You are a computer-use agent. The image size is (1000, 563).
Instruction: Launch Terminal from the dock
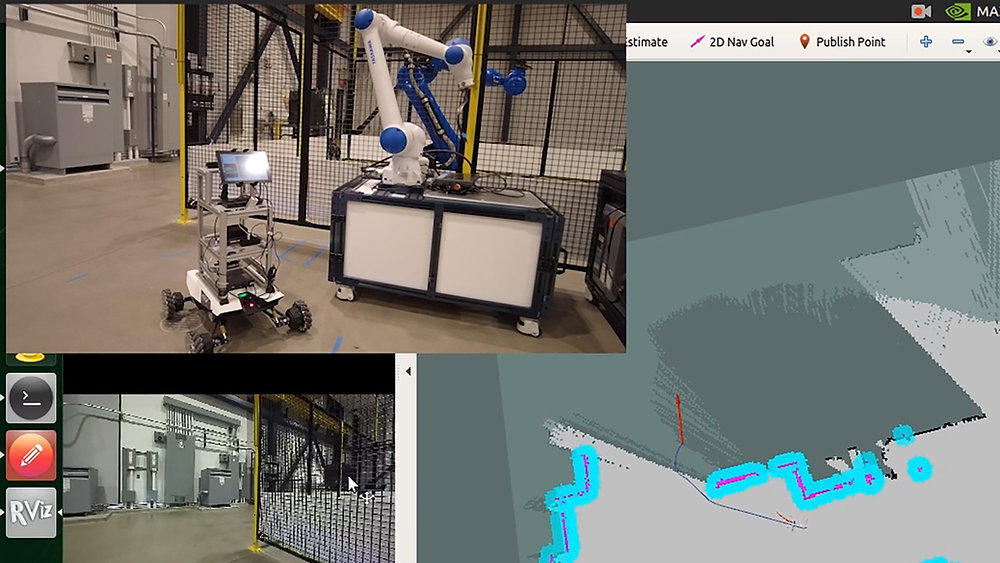coord(31,398)
